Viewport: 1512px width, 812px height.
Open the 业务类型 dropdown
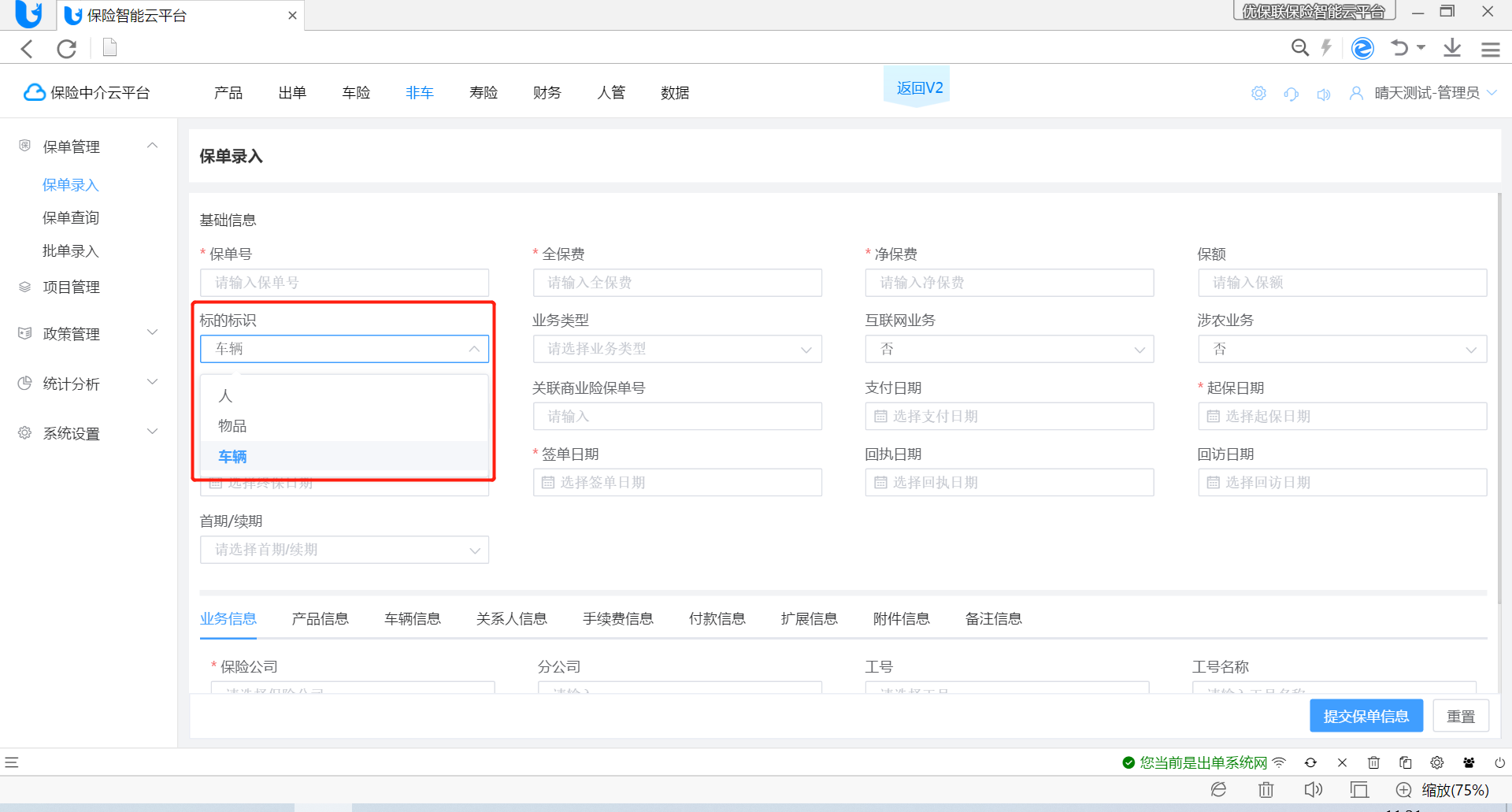pos(677,349)
